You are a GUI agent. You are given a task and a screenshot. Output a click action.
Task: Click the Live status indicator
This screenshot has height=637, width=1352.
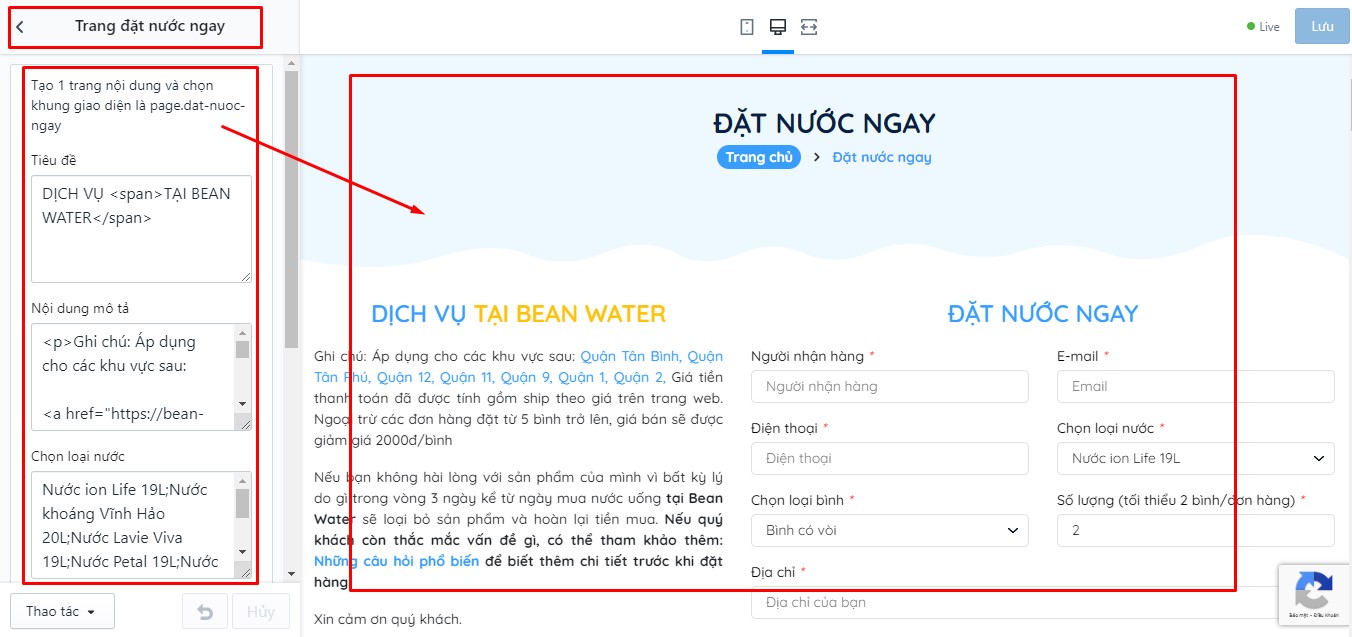1263,27
